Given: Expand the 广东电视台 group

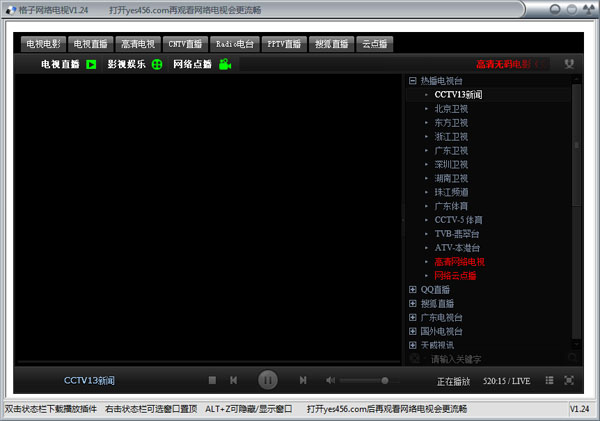Looking at the screenshot, I should click(412, 317).
